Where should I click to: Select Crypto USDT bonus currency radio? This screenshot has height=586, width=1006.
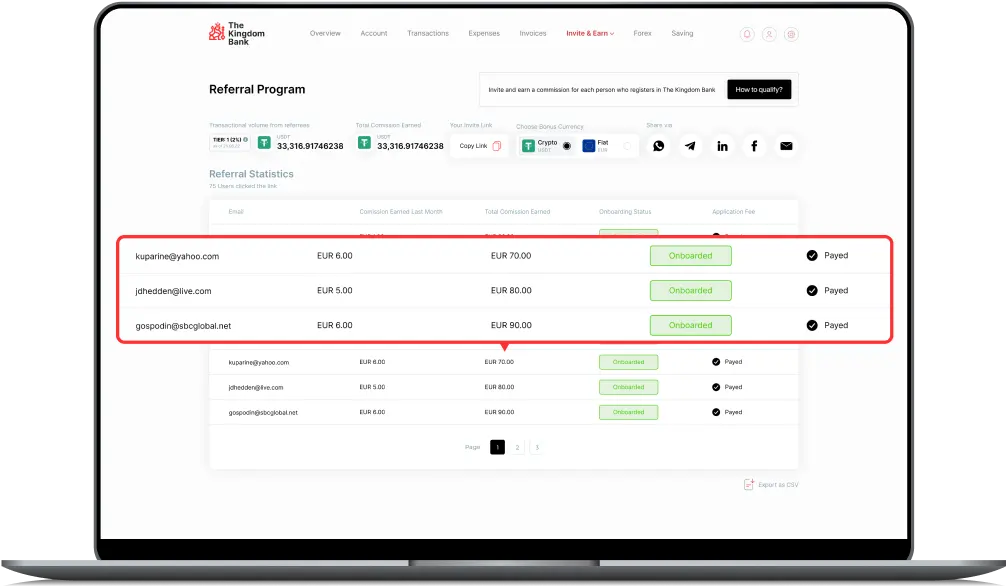pos(567,146)
